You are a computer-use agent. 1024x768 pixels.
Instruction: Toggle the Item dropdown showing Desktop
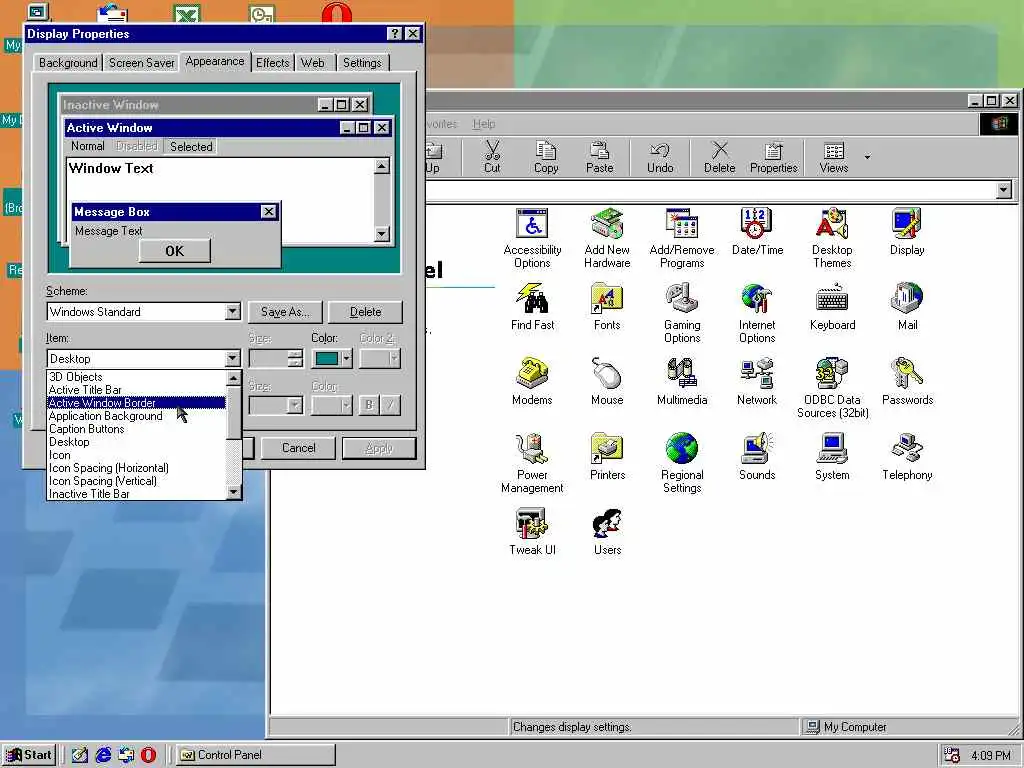point(232,359)
